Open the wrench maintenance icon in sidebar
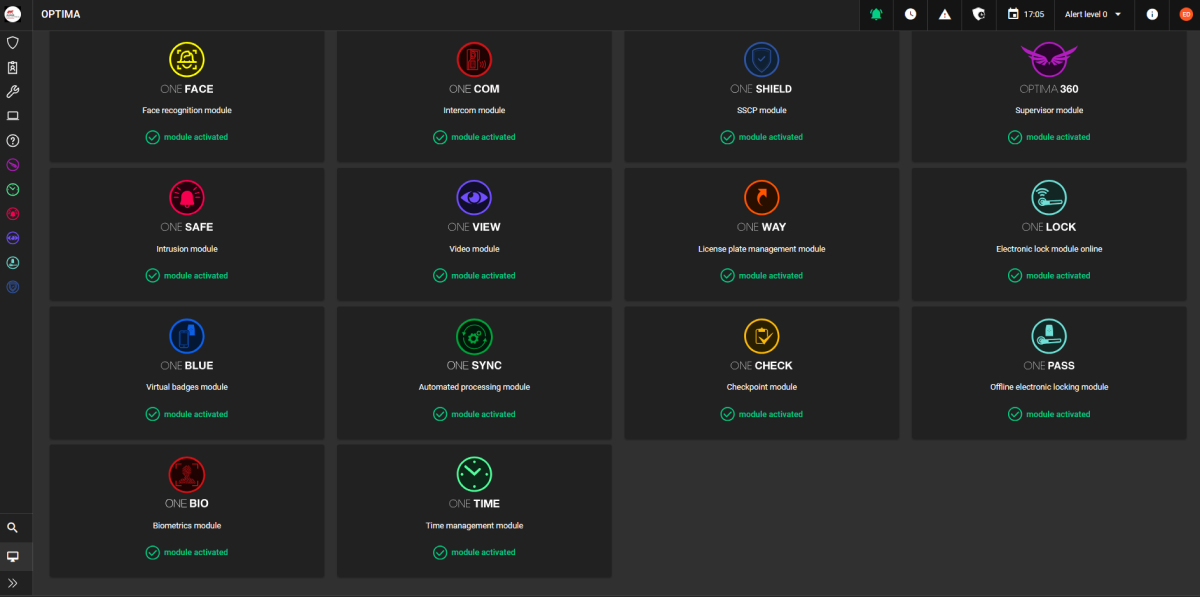1200x597 pixels. click(13, 92)
